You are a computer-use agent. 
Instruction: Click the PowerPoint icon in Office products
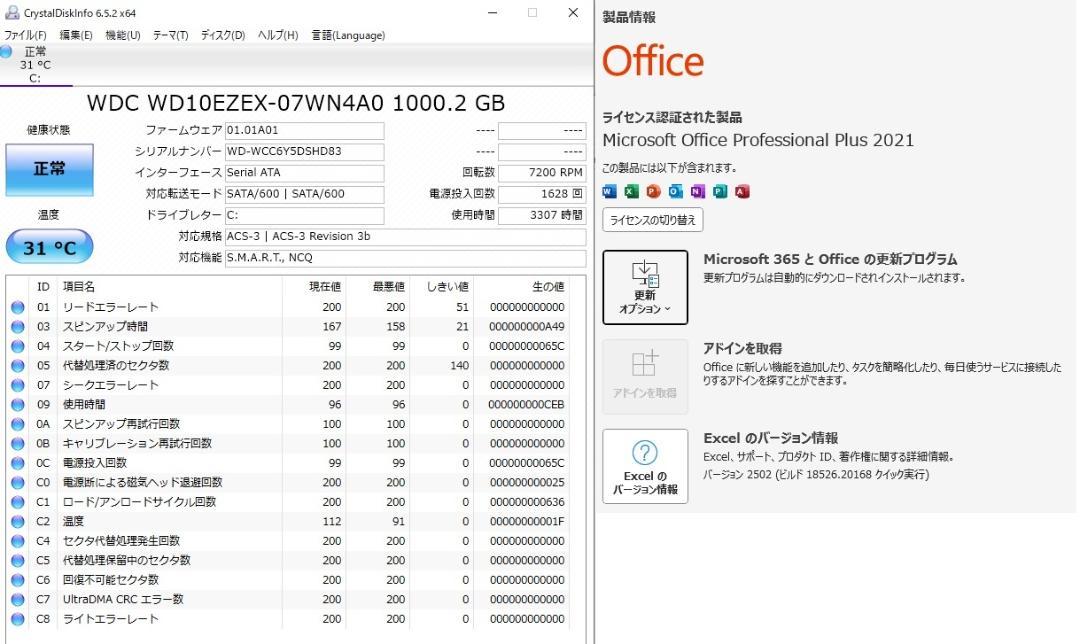point(654,192)
